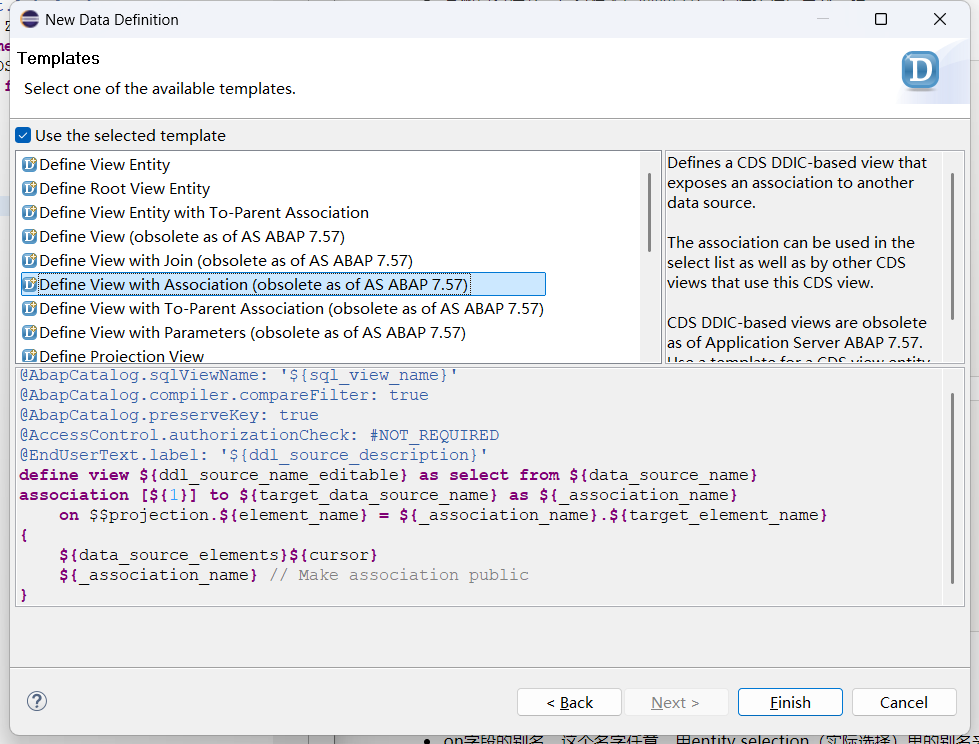Uncheck Use the selected template
The height and width of the screenshot is (744, 979).
pyautogui.click(x=23, y=135)
